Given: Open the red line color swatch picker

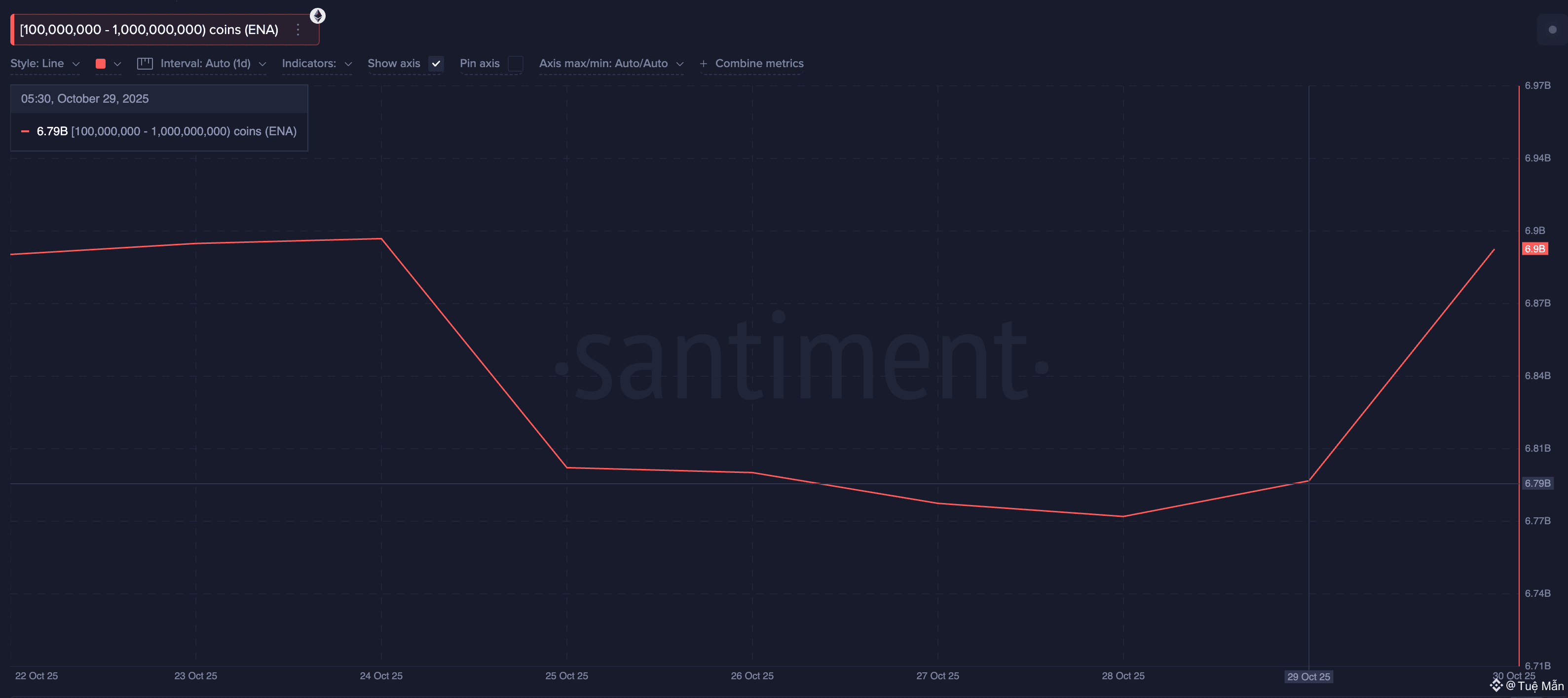Looking at the screenshot, I should click(x=101, y=63).
